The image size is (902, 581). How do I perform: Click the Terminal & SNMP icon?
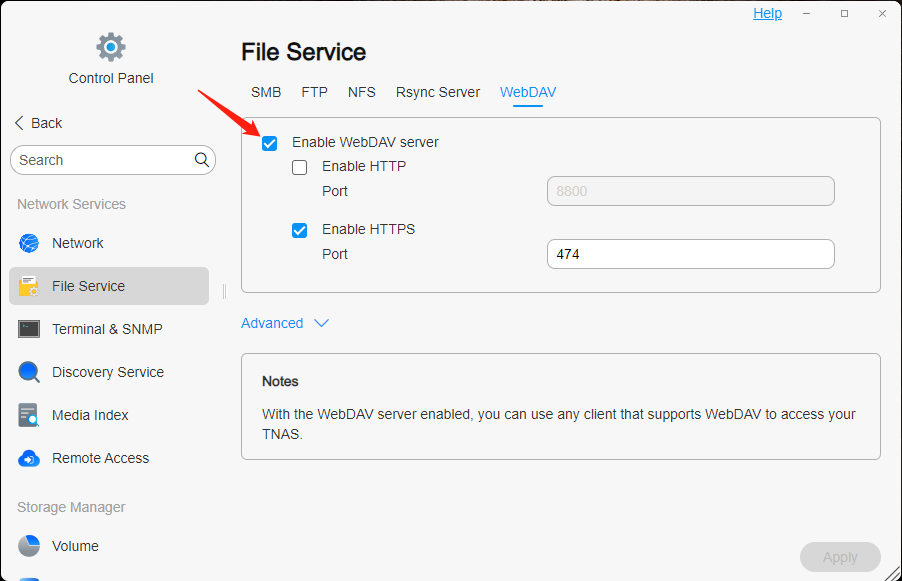coord(29,329)
